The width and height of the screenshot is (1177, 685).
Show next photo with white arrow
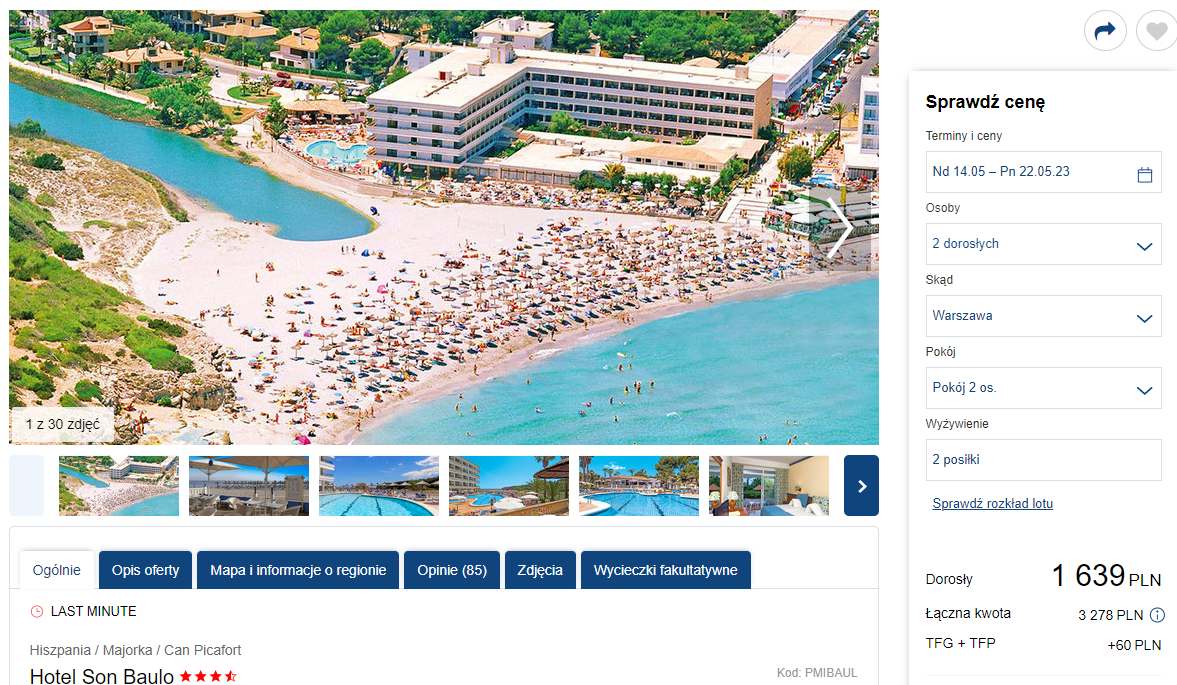pos(839,227)
